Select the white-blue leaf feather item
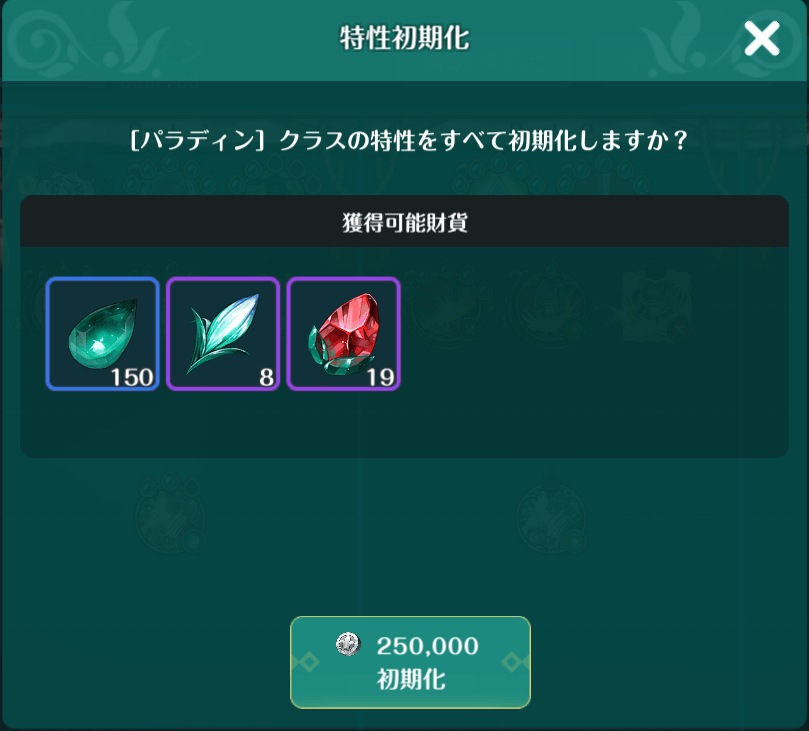The height and width of the screenshot is (731, 809). pyautogui.click(x=223, y=334)
